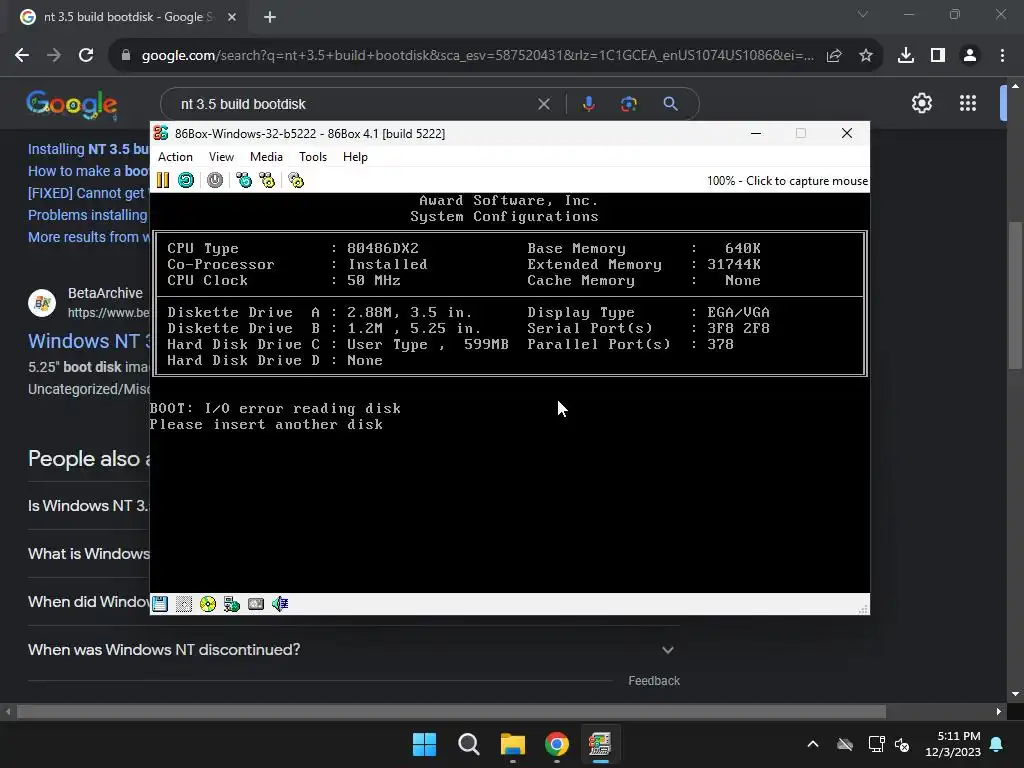Send Ctrl+Alt+Del to the emulated machine
Viewport: 1024px width, 768px height.
coord(244,180)
